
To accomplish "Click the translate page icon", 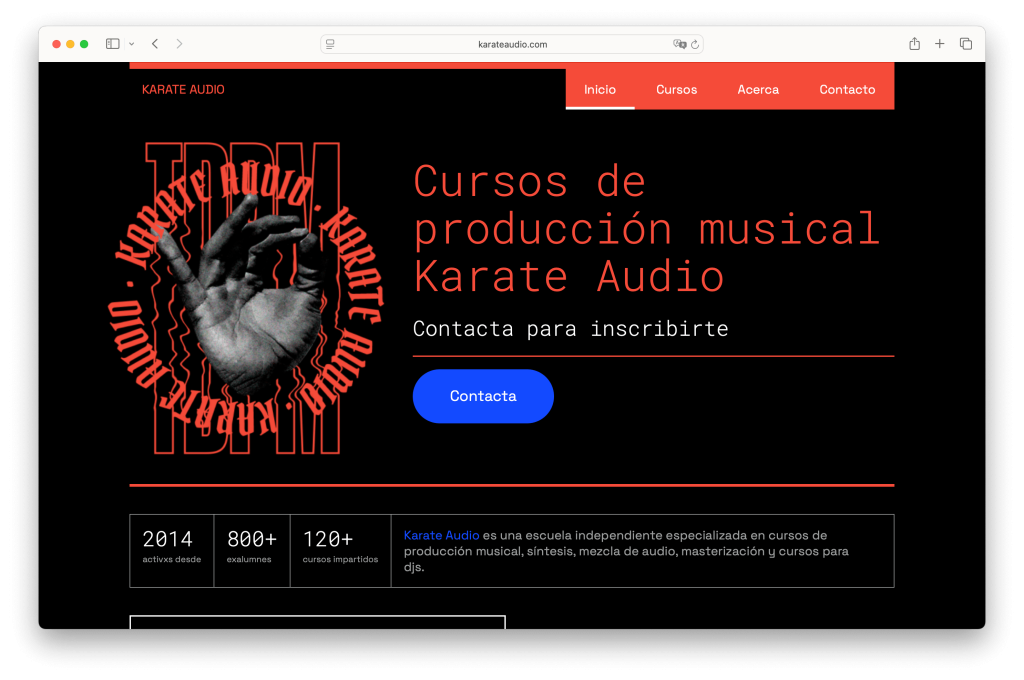I will [x=680, y=44].
